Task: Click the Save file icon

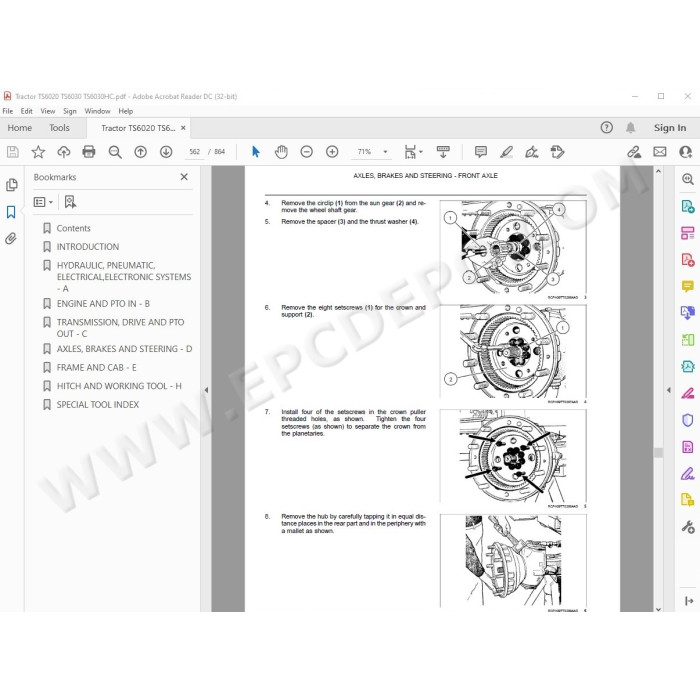Action: pos(12,152)
